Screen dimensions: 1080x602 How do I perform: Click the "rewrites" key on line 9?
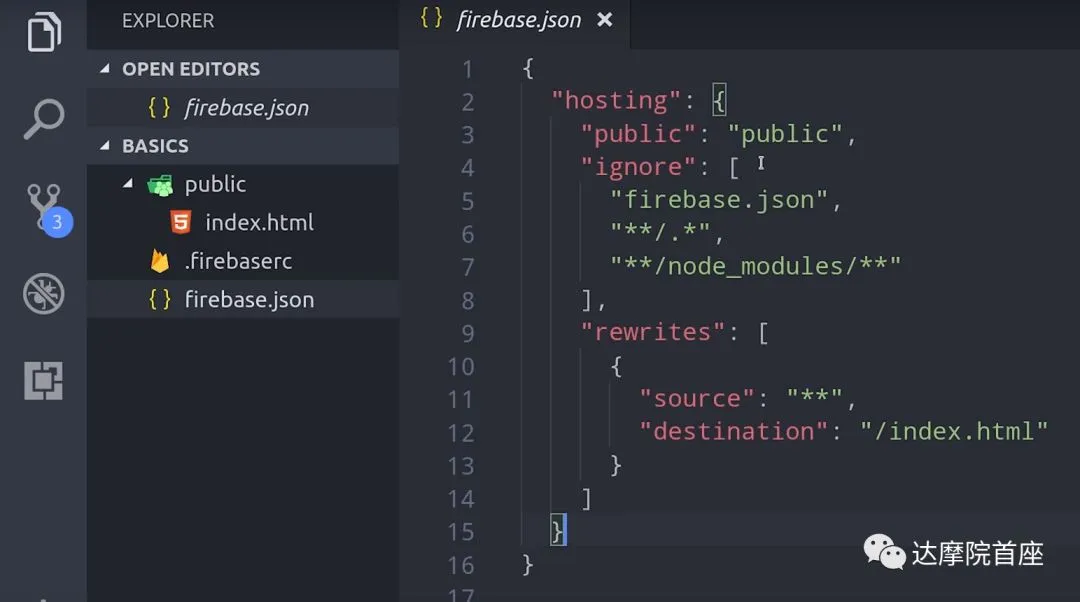click(653, 333)
